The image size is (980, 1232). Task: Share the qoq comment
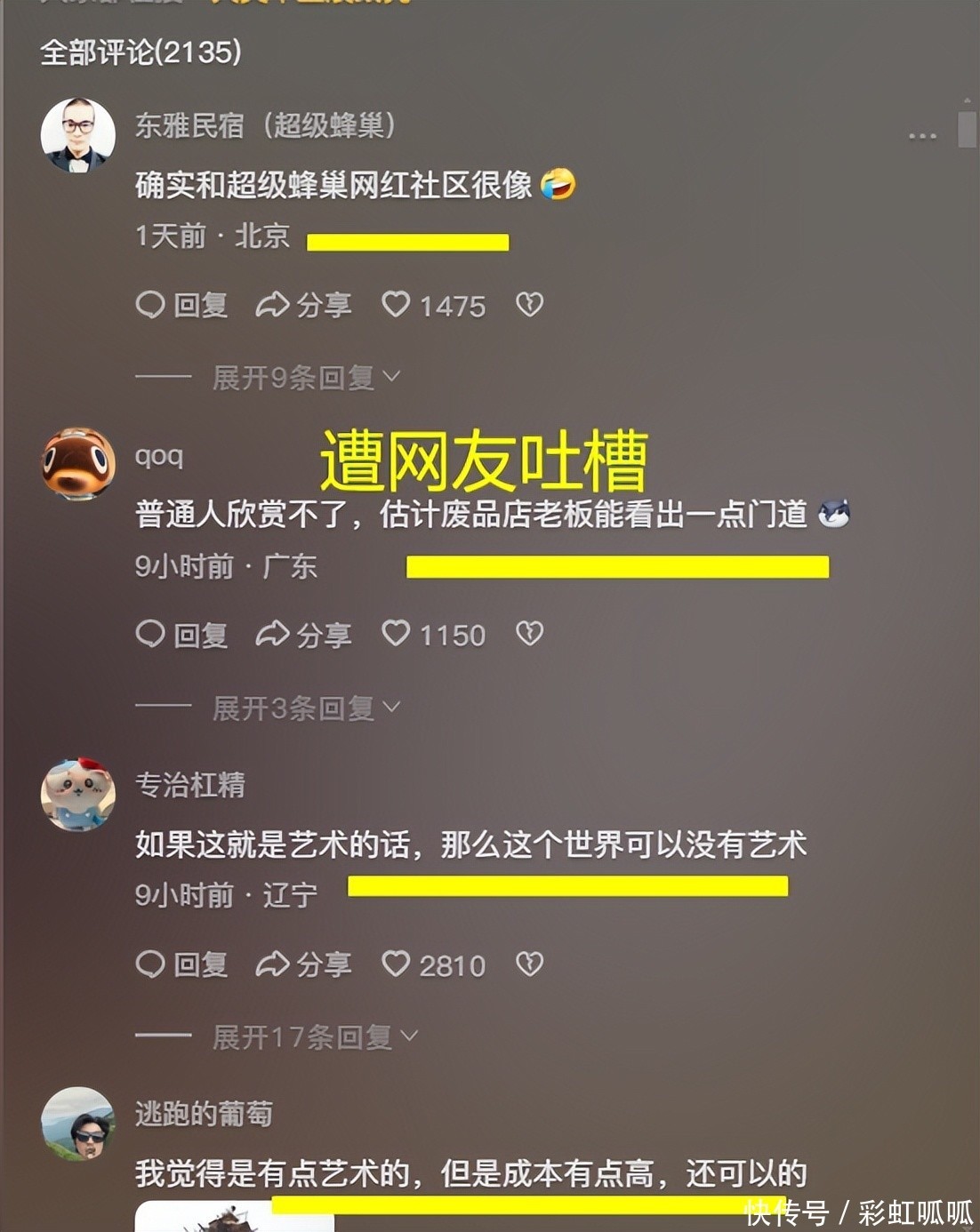[x=304, y=635]
